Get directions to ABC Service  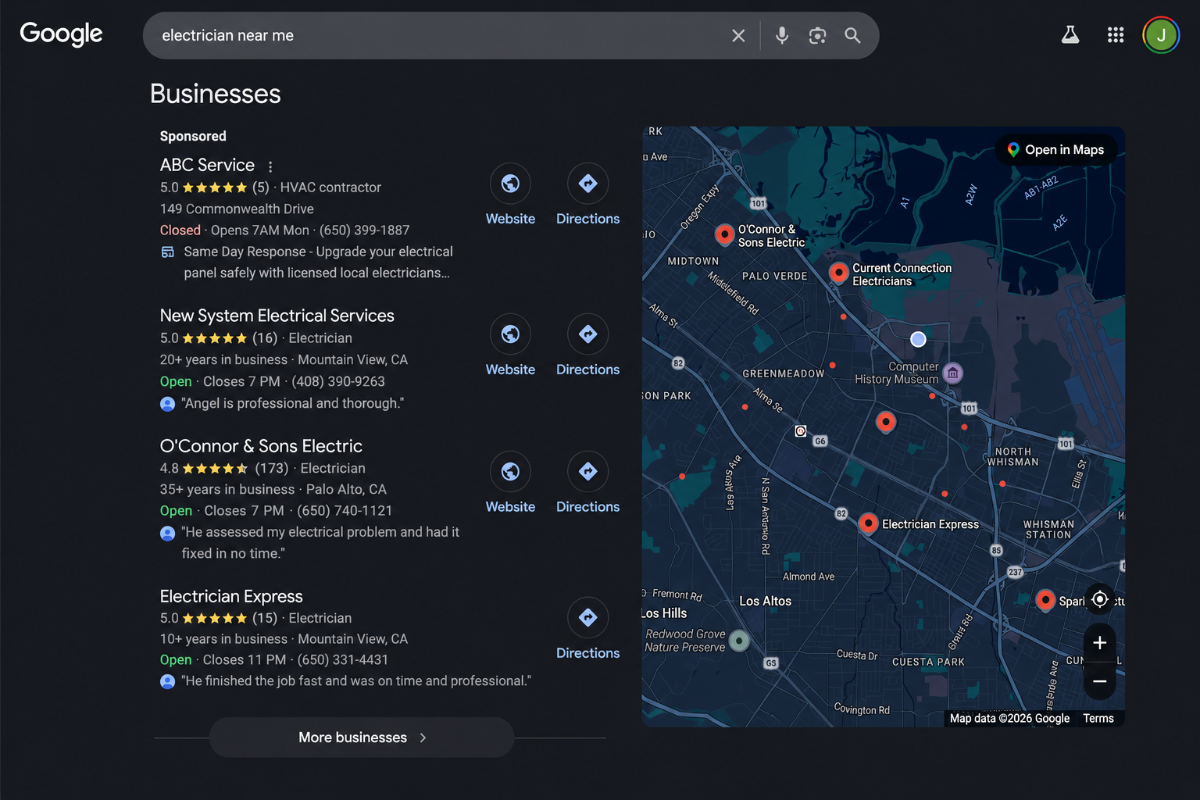(x=588, y=196)
